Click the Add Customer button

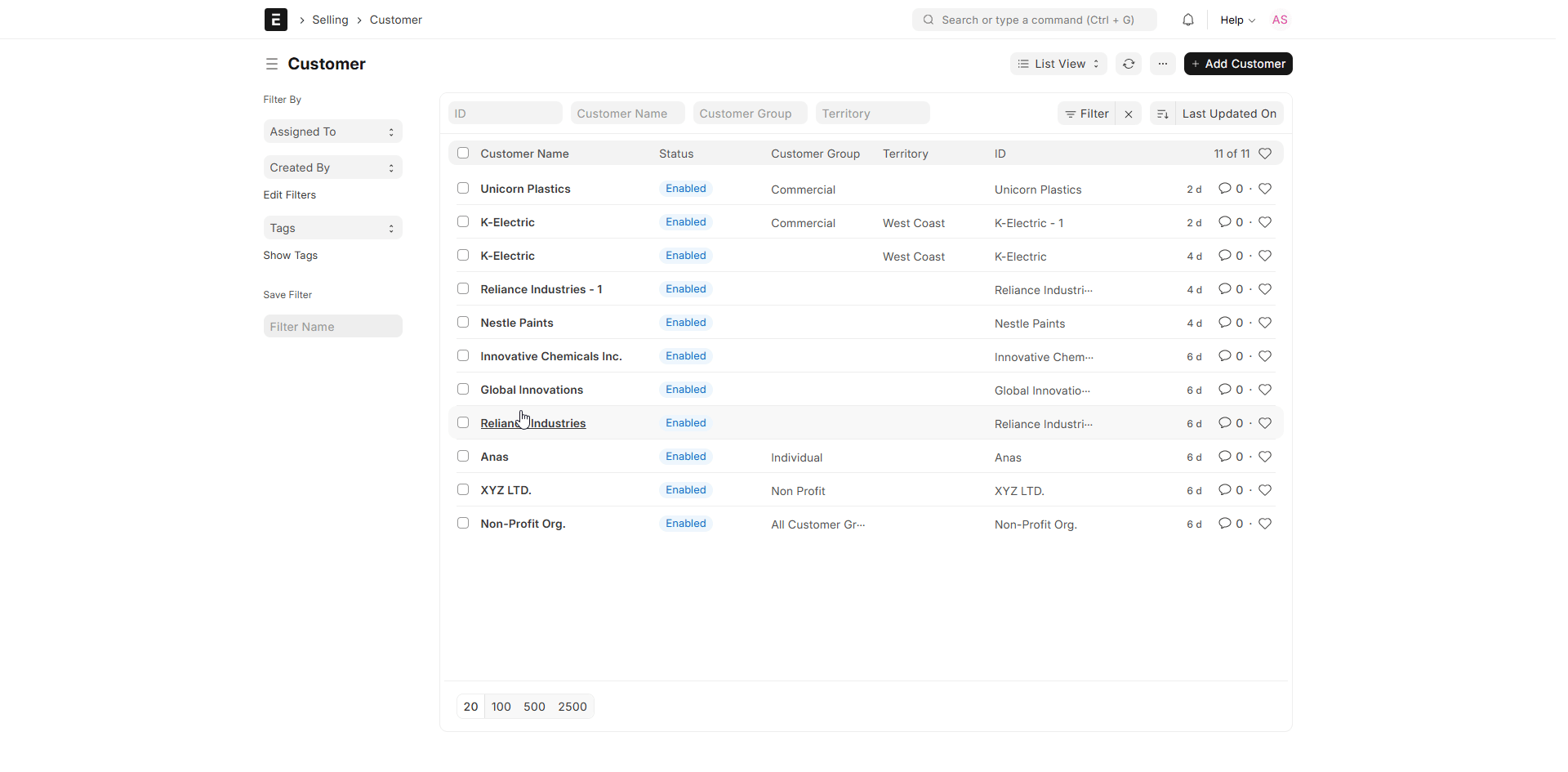[1238, 64]
